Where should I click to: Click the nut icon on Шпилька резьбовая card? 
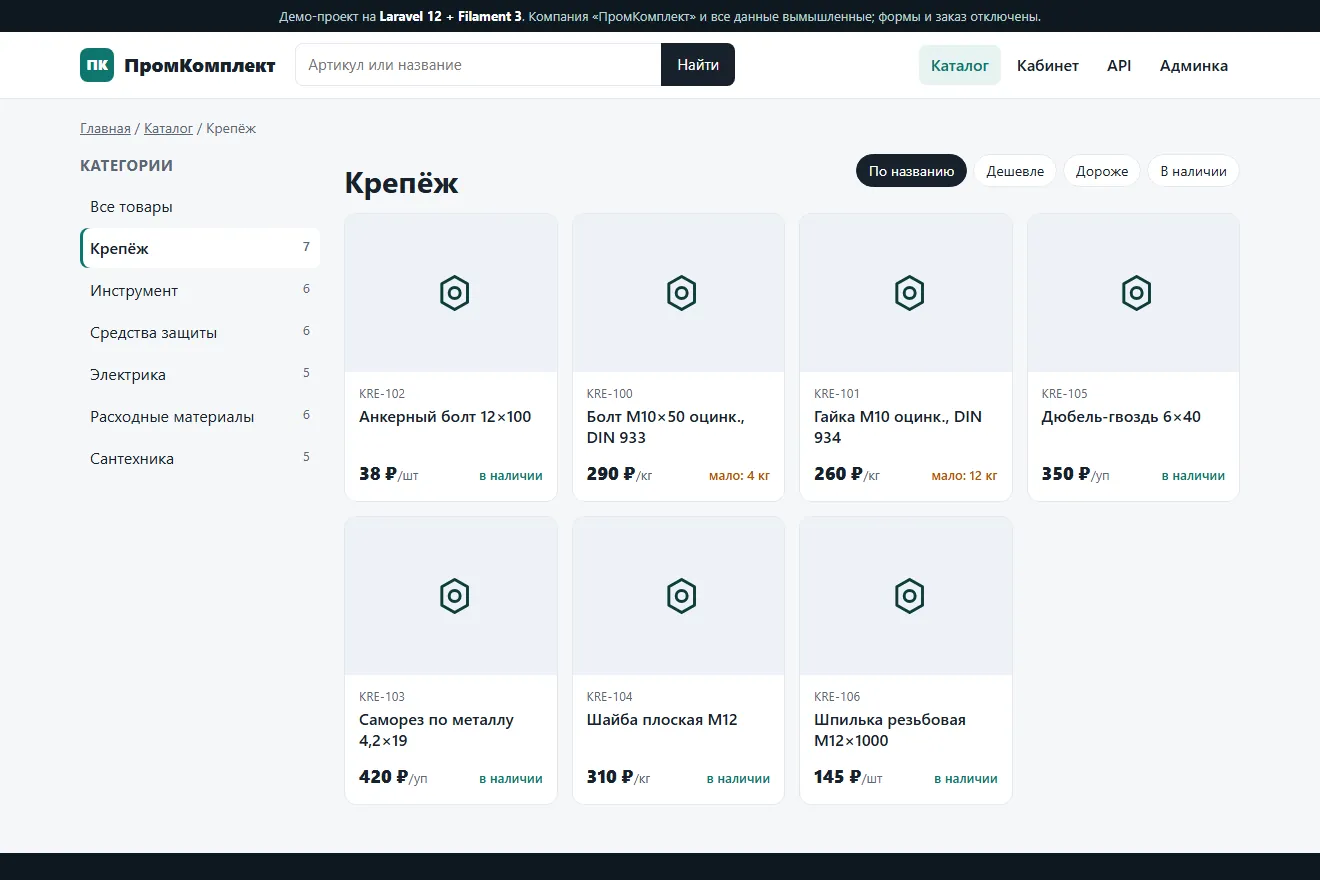(x=909, y=596)
